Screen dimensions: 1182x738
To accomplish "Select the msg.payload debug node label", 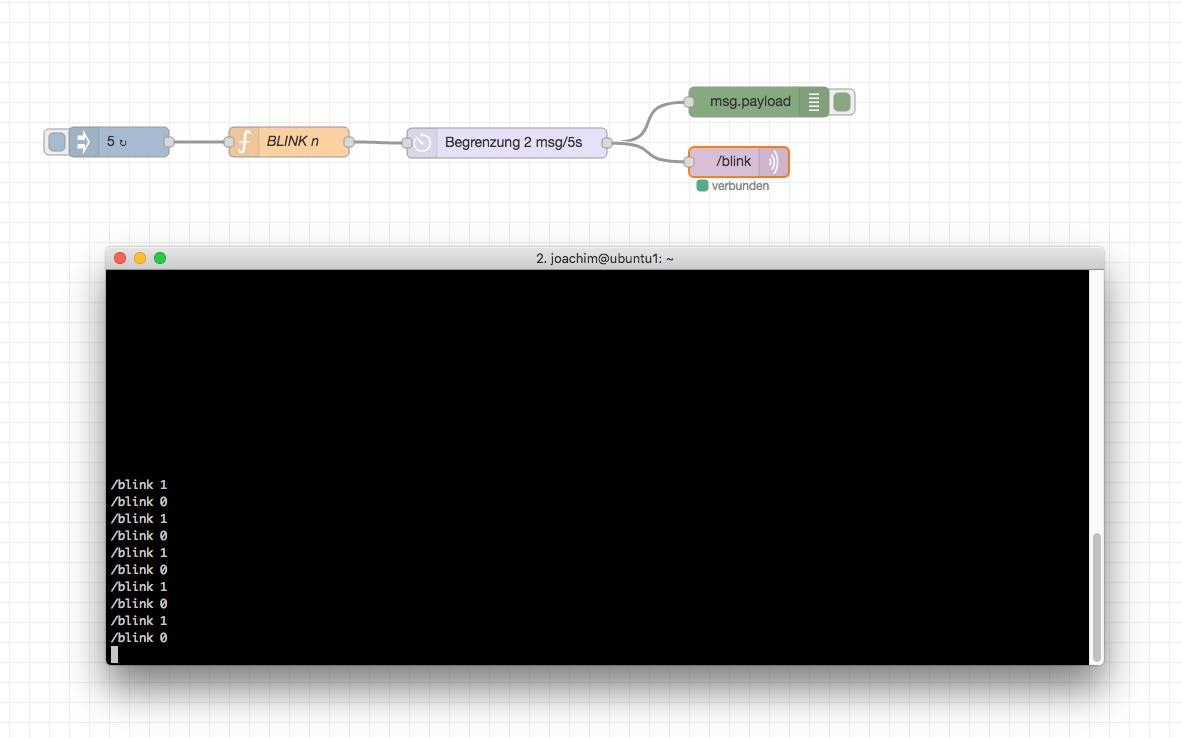I will pyautogui.click(x=749, y=102).
